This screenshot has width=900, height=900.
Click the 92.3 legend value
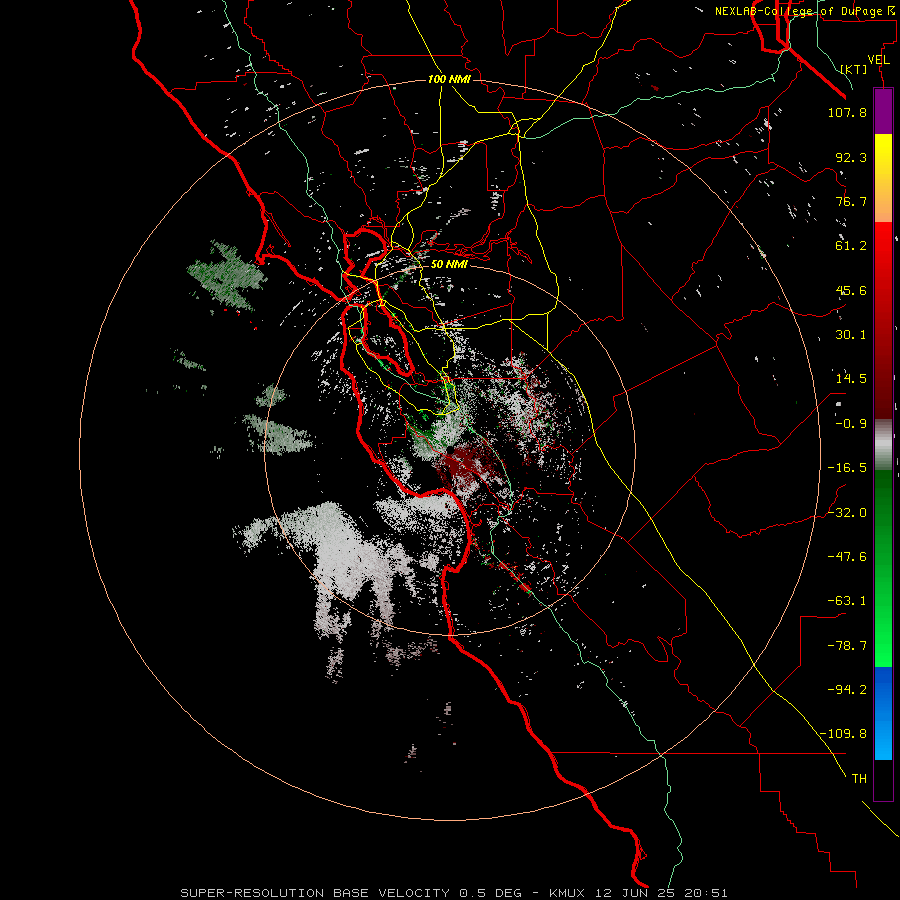(851, 157)
